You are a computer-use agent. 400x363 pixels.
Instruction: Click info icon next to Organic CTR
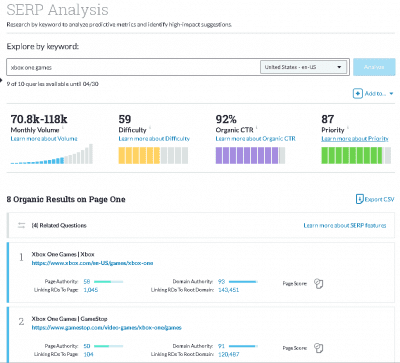[x=257, y=127]
